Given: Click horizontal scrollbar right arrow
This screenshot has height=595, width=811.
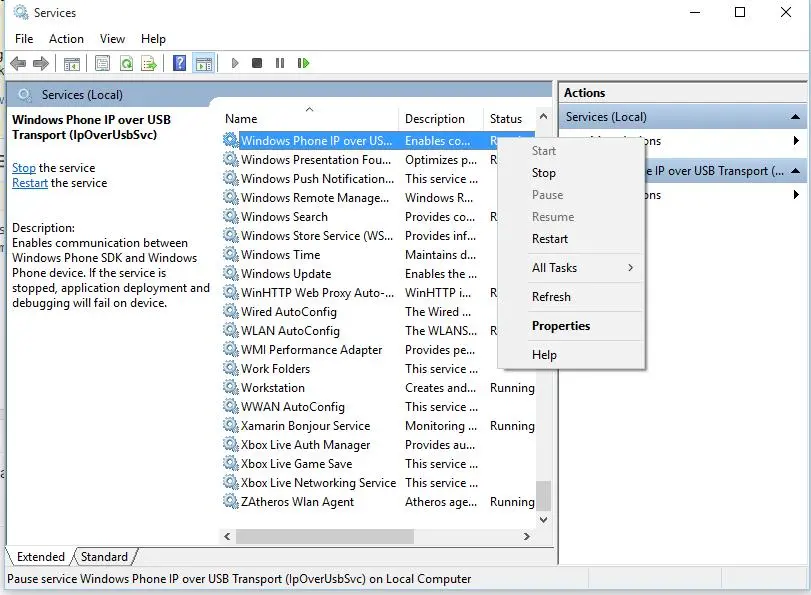Looking at the screenshot, I should (527, 537).
